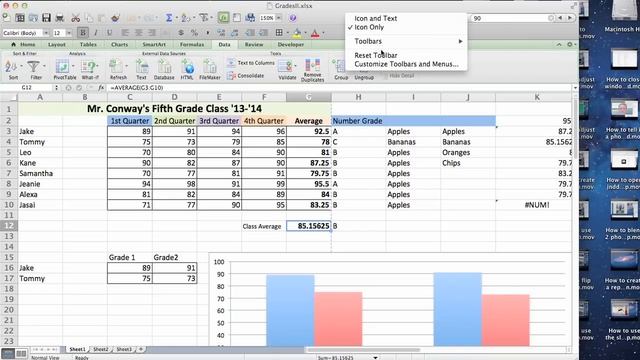Open the status bar Sum dropdown arrow

pos(375,358)
